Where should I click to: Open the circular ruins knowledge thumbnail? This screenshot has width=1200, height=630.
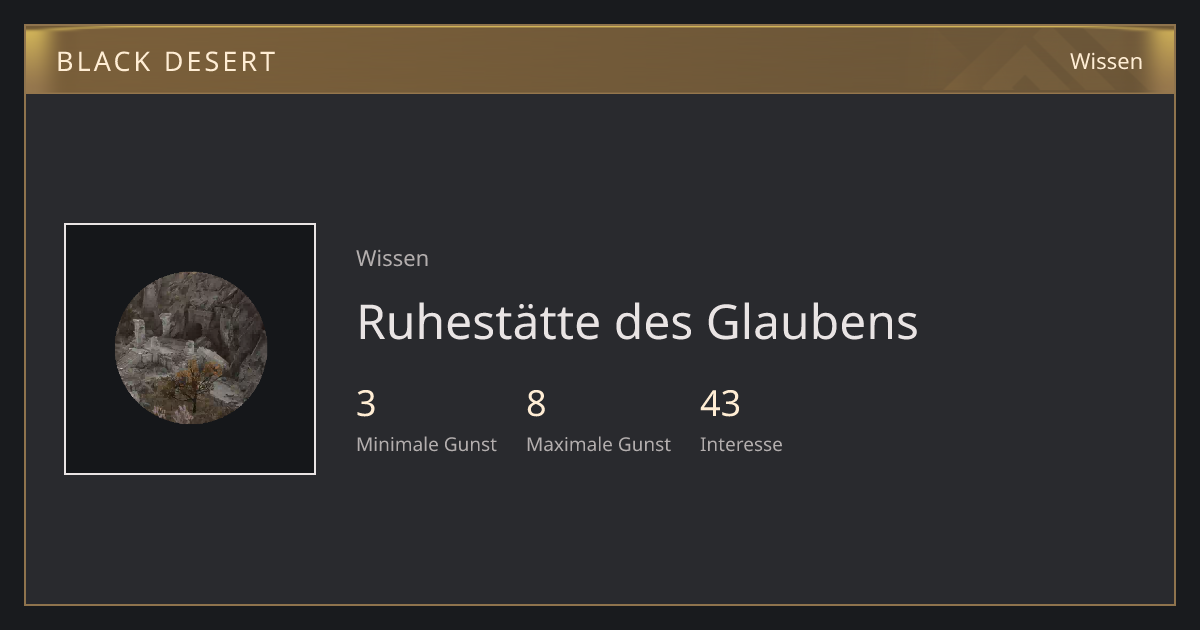[x=191, y=348]
